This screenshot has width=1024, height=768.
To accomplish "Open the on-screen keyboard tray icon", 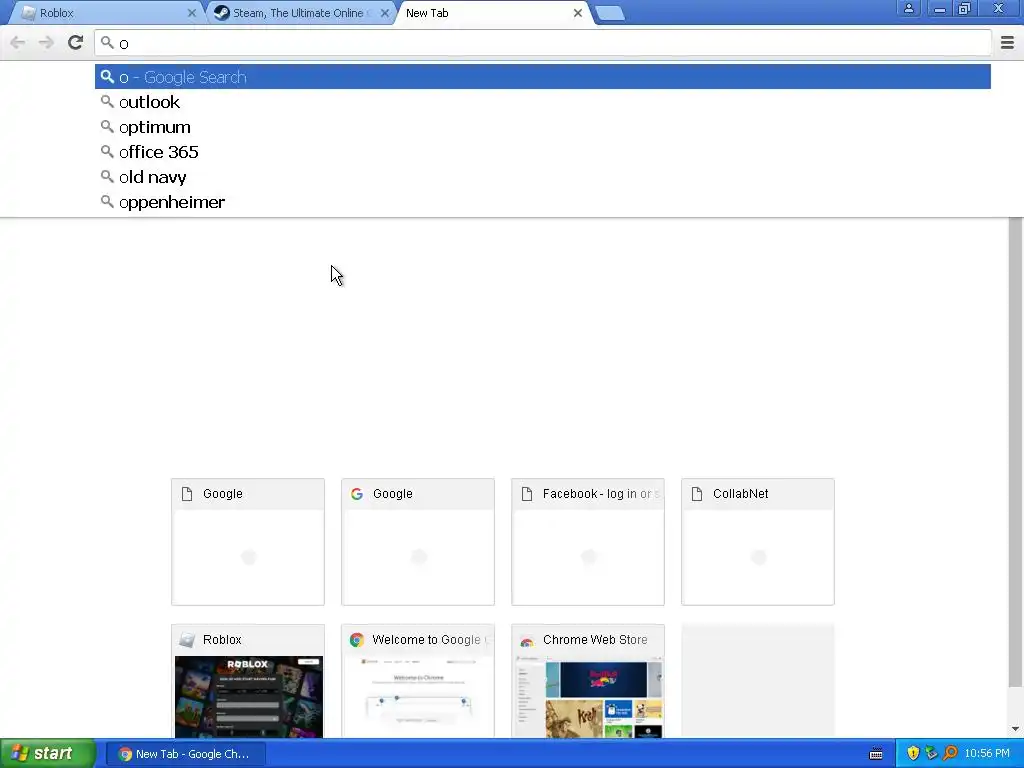I will click(x=876, y=754).
